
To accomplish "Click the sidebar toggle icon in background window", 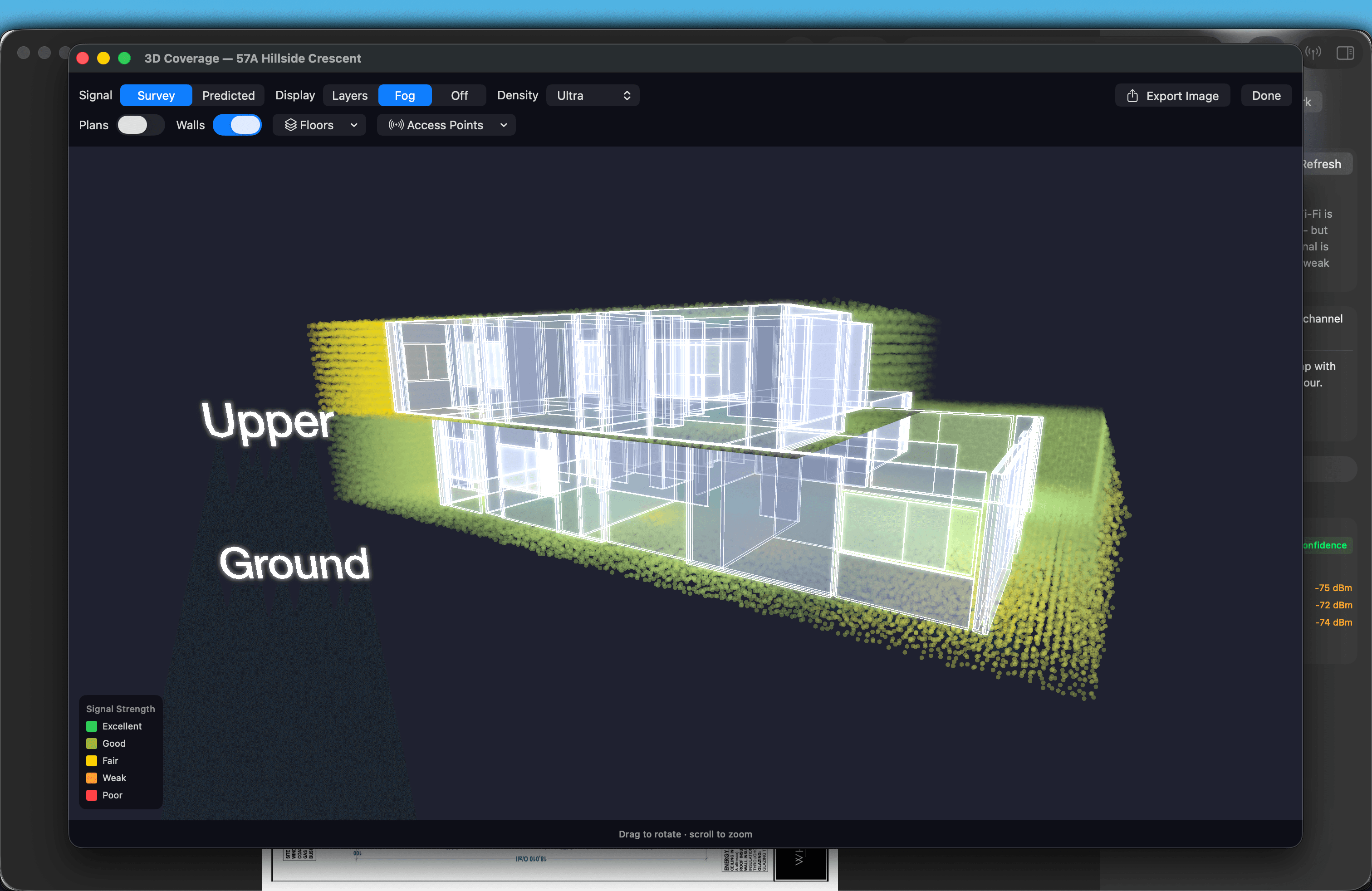I will click(1345, 53).
